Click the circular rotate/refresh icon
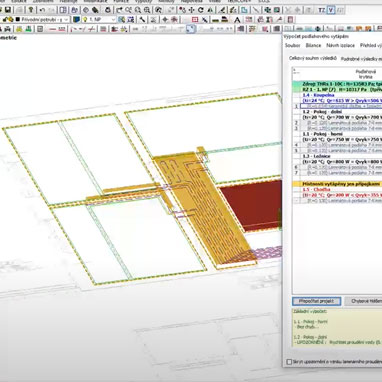Screen dimensions: 382x382 201,10
